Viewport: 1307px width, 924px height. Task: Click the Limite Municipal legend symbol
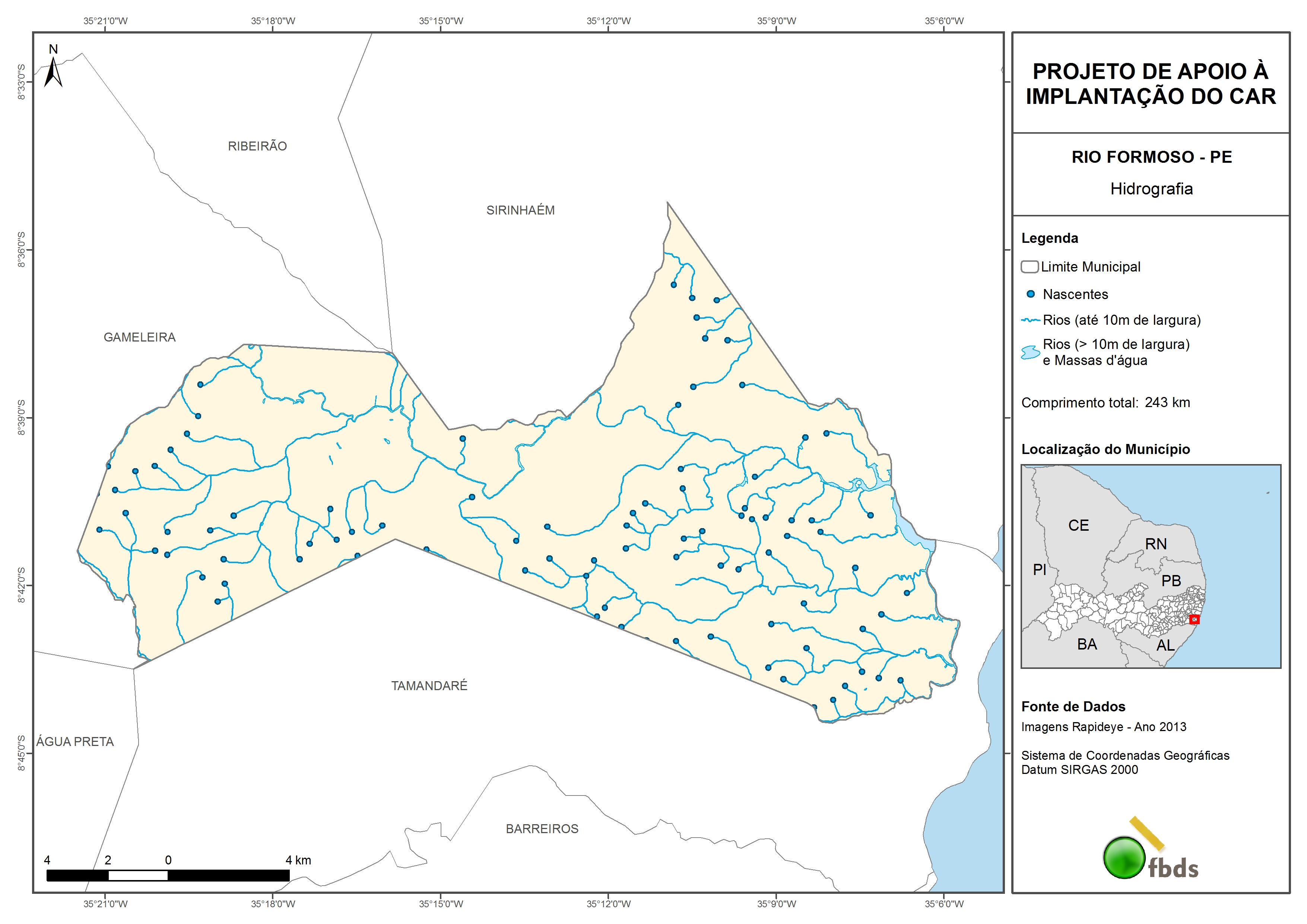tap(1029, 267)
